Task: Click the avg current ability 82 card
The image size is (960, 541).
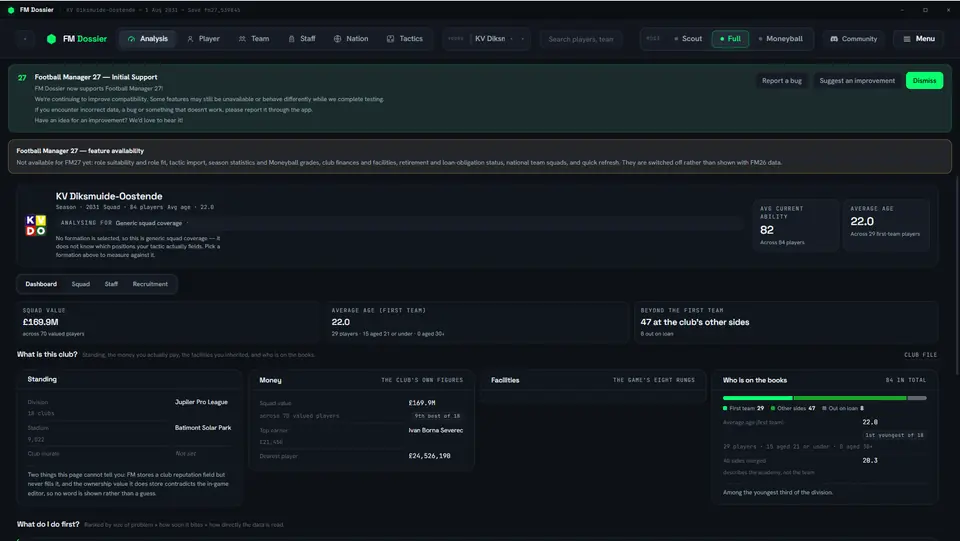Action: 795,225
